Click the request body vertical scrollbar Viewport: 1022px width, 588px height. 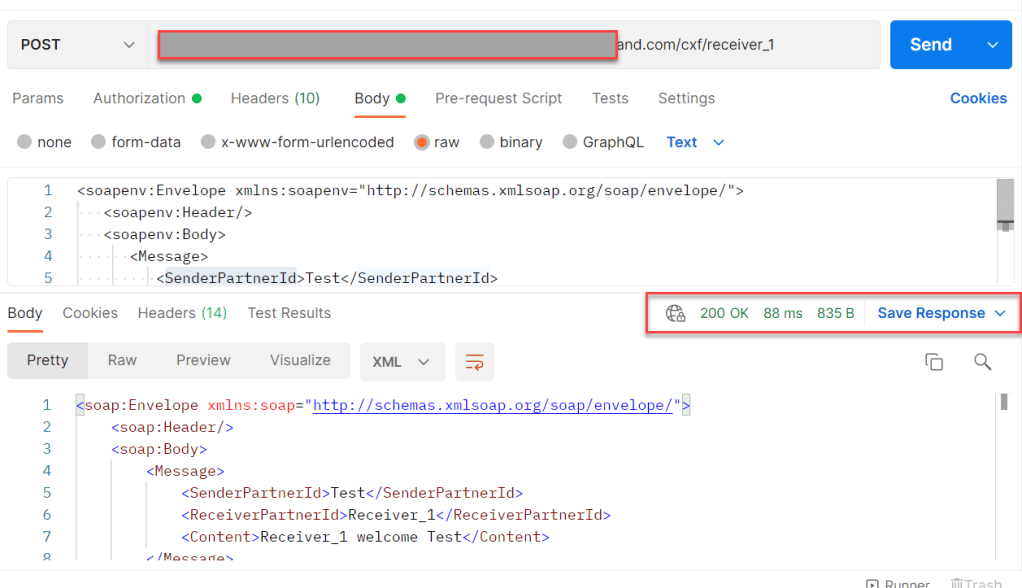(x=1005, y=205)
